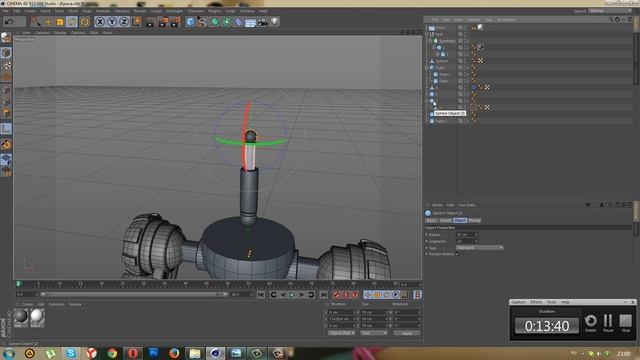Click the Undo arrow icon
640x360 pixels.
9,21
